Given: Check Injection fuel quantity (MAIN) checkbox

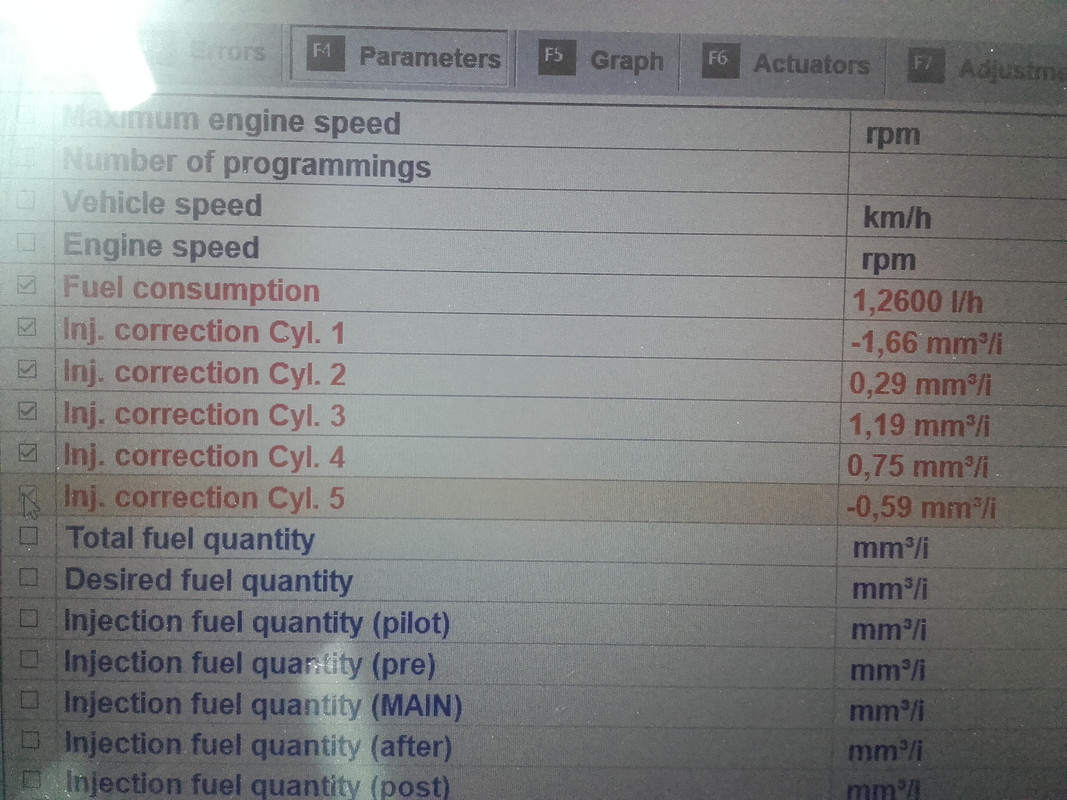Looking at the screenshot, I should (30, 699).
